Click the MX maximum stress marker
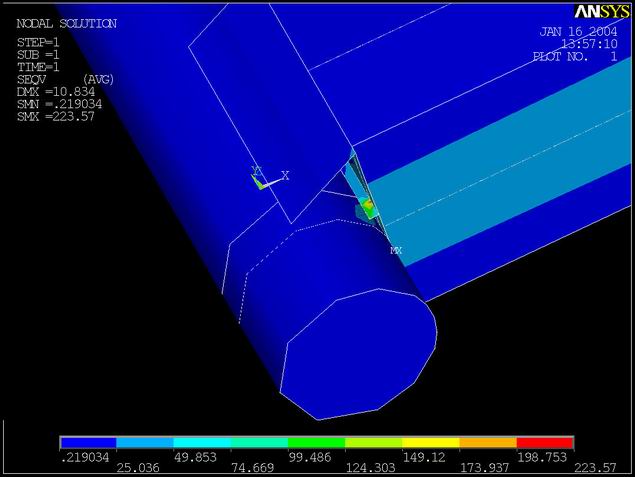635x477 pixels. (396, 251)
